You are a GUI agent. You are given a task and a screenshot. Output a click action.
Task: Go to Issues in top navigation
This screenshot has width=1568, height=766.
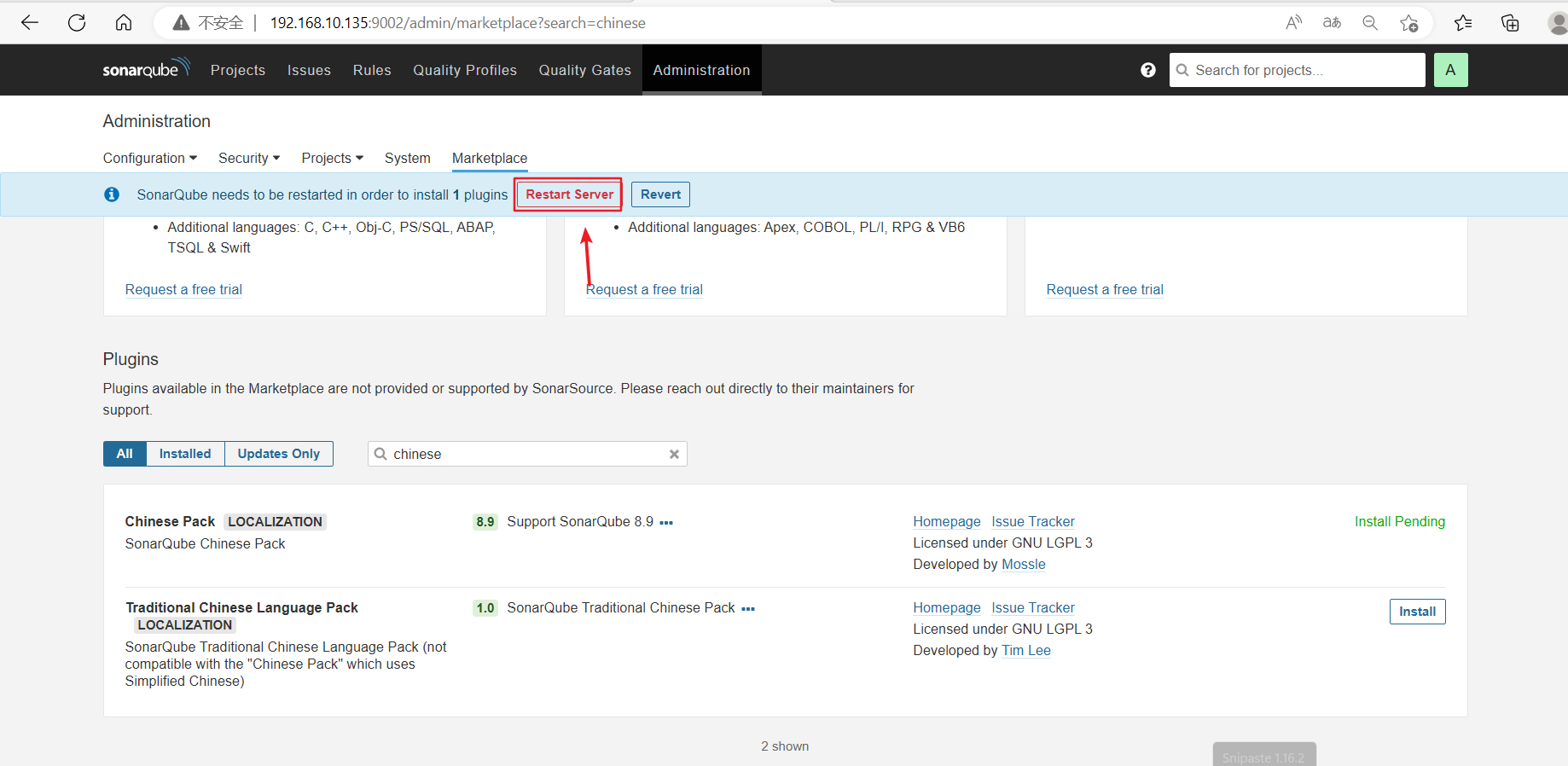(309, 70)
